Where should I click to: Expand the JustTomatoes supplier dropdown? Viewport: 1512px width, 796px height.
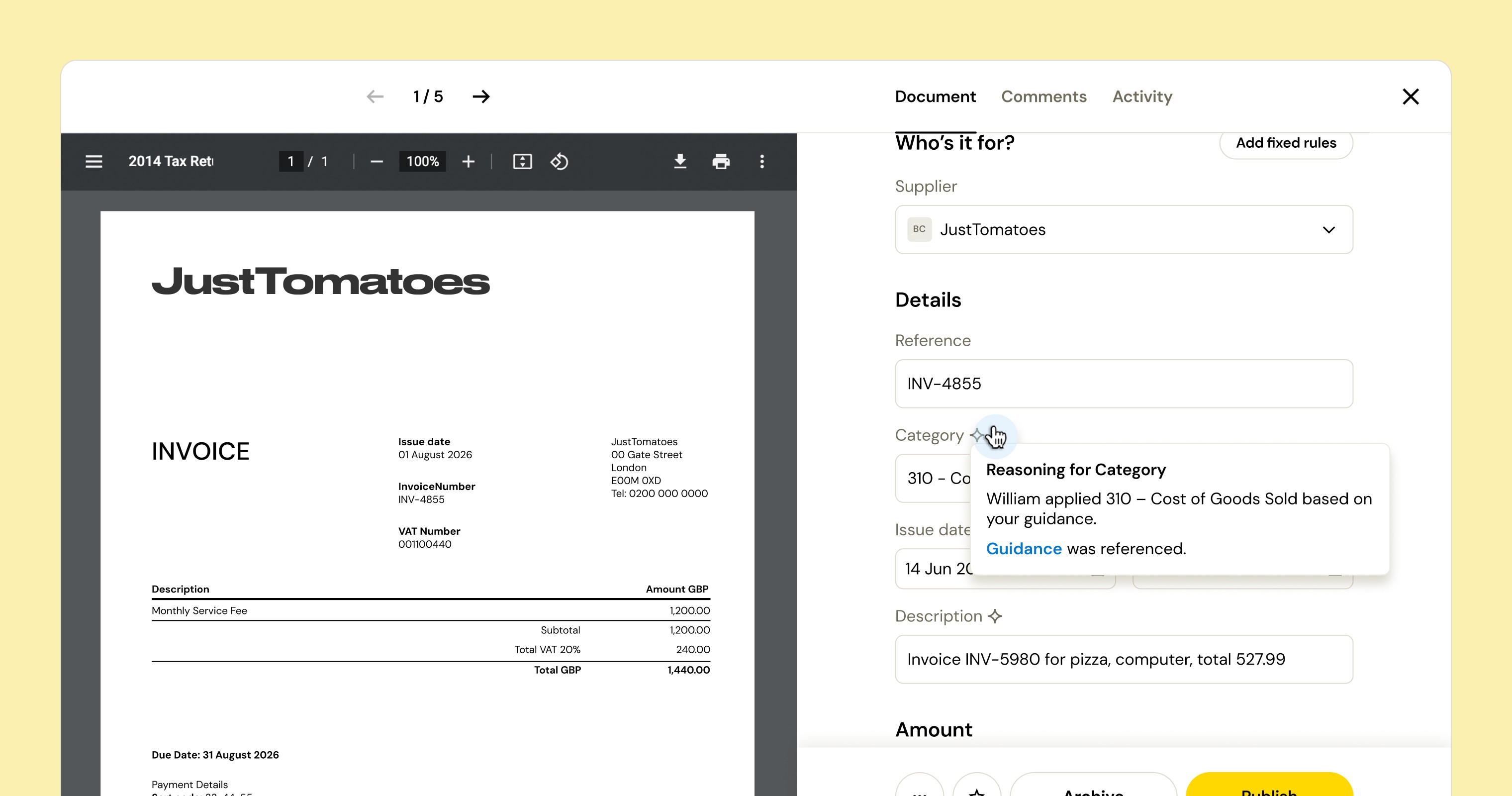1124,229
